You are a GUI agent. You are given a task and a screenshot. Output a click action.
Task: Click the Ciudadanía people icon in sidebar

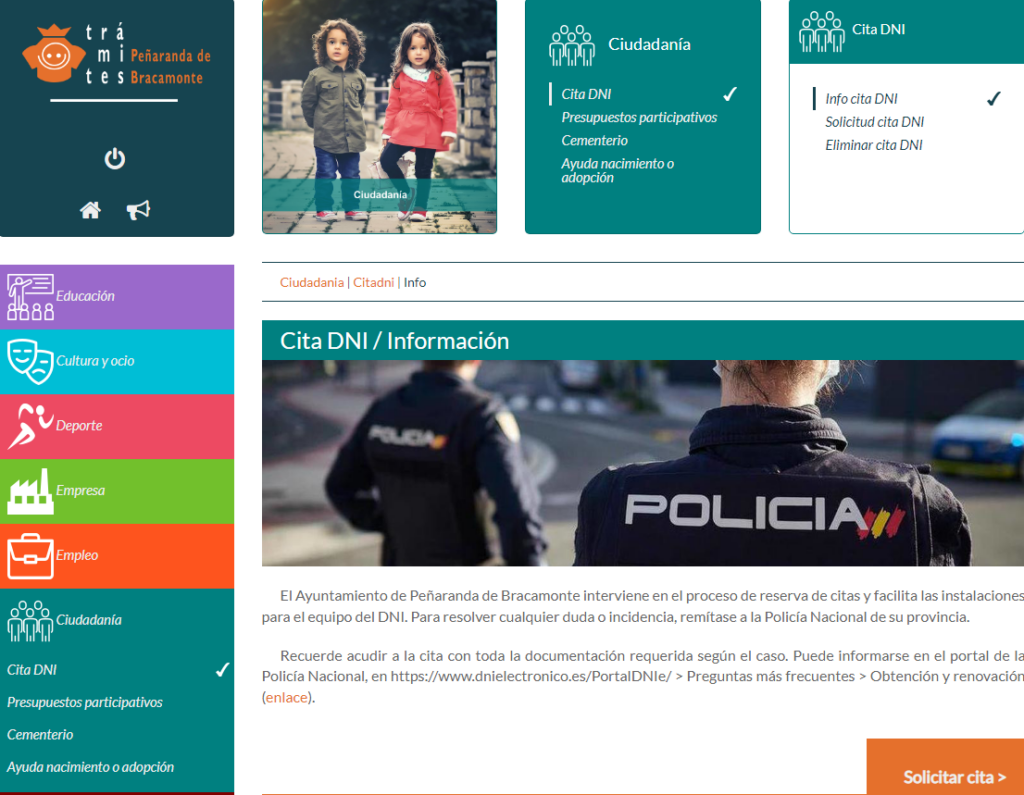coord(30,621)
